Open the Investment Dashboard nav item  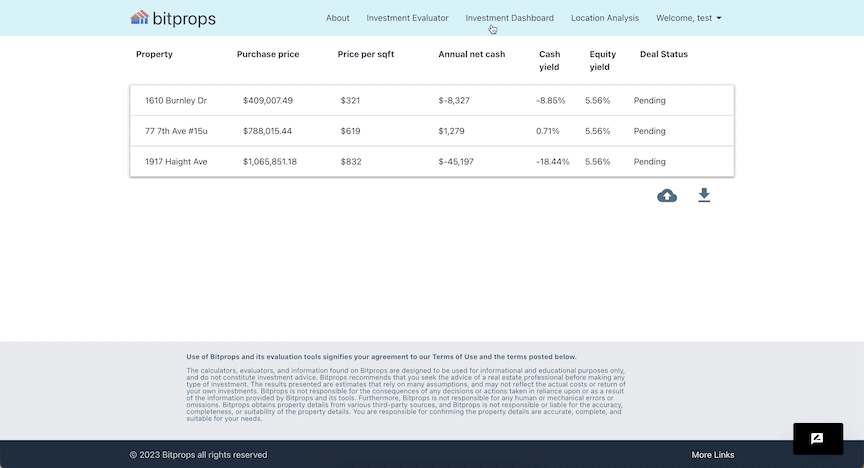click(509, 18)
